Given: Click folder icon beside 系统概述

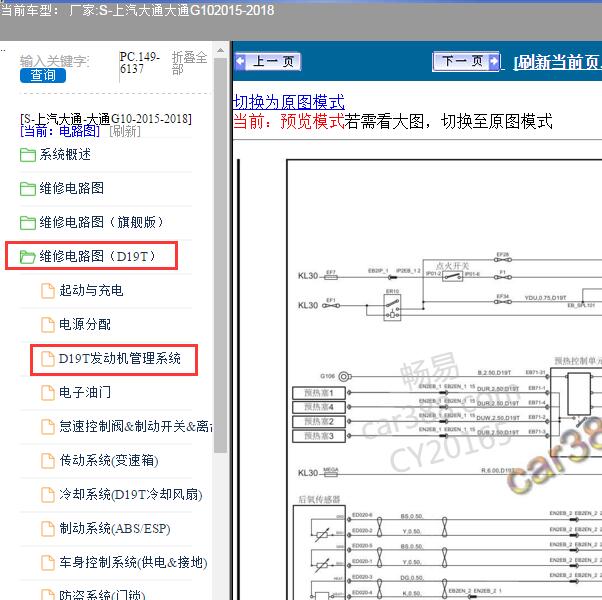Looking at the screenshot, I should click(x=28, y=155).
